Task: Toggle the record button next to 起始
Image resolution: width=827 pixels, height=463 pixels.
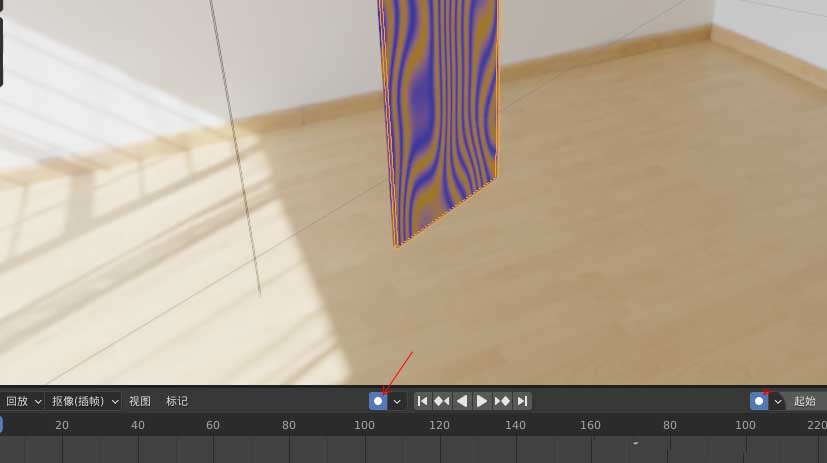Action: 759,401
